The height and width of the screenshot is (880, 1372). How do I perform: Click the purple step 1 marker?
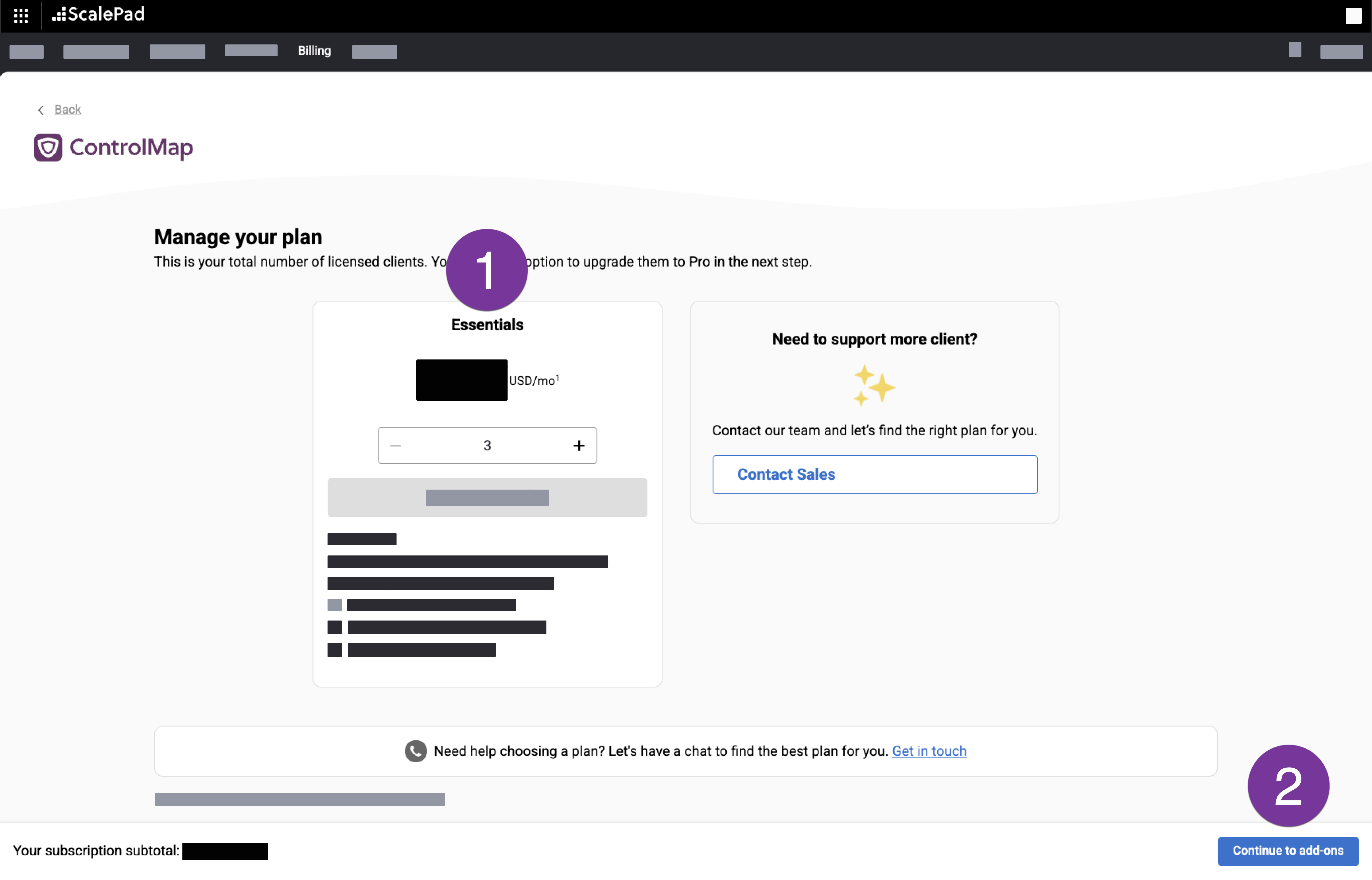(x=486, y=270)
